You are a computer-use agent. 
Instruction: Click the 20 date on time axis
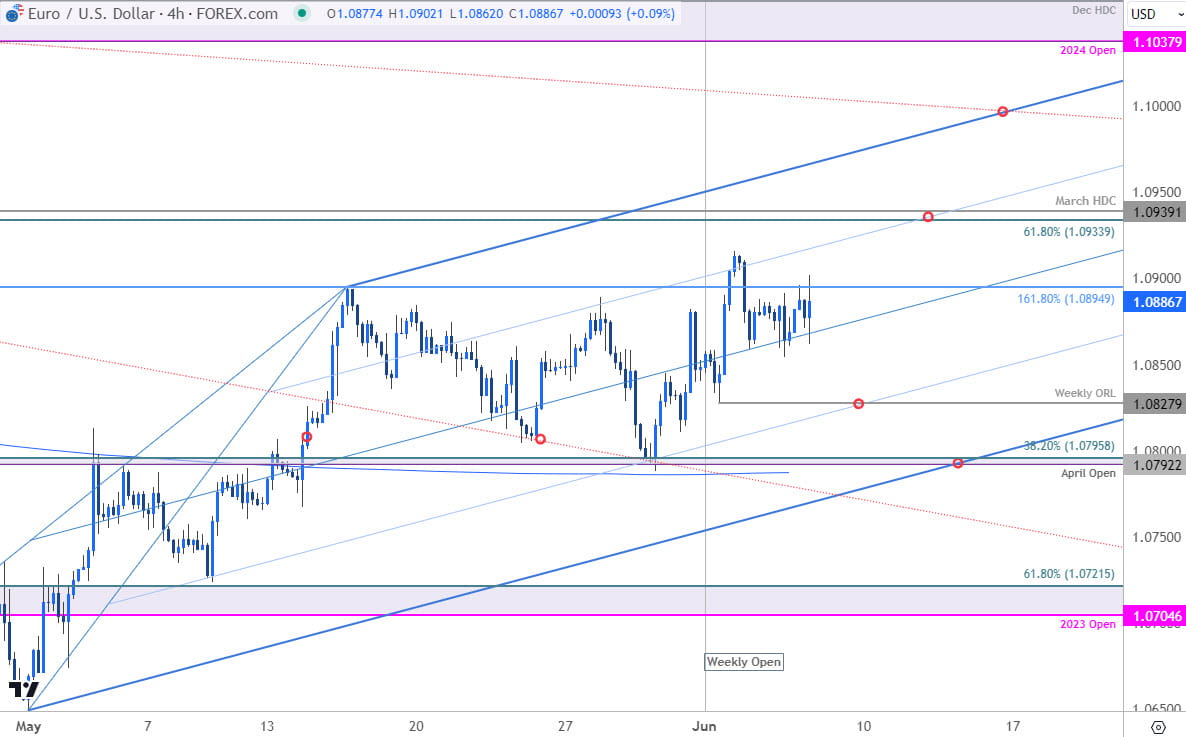pyautogui.click(x=416, y=726)
